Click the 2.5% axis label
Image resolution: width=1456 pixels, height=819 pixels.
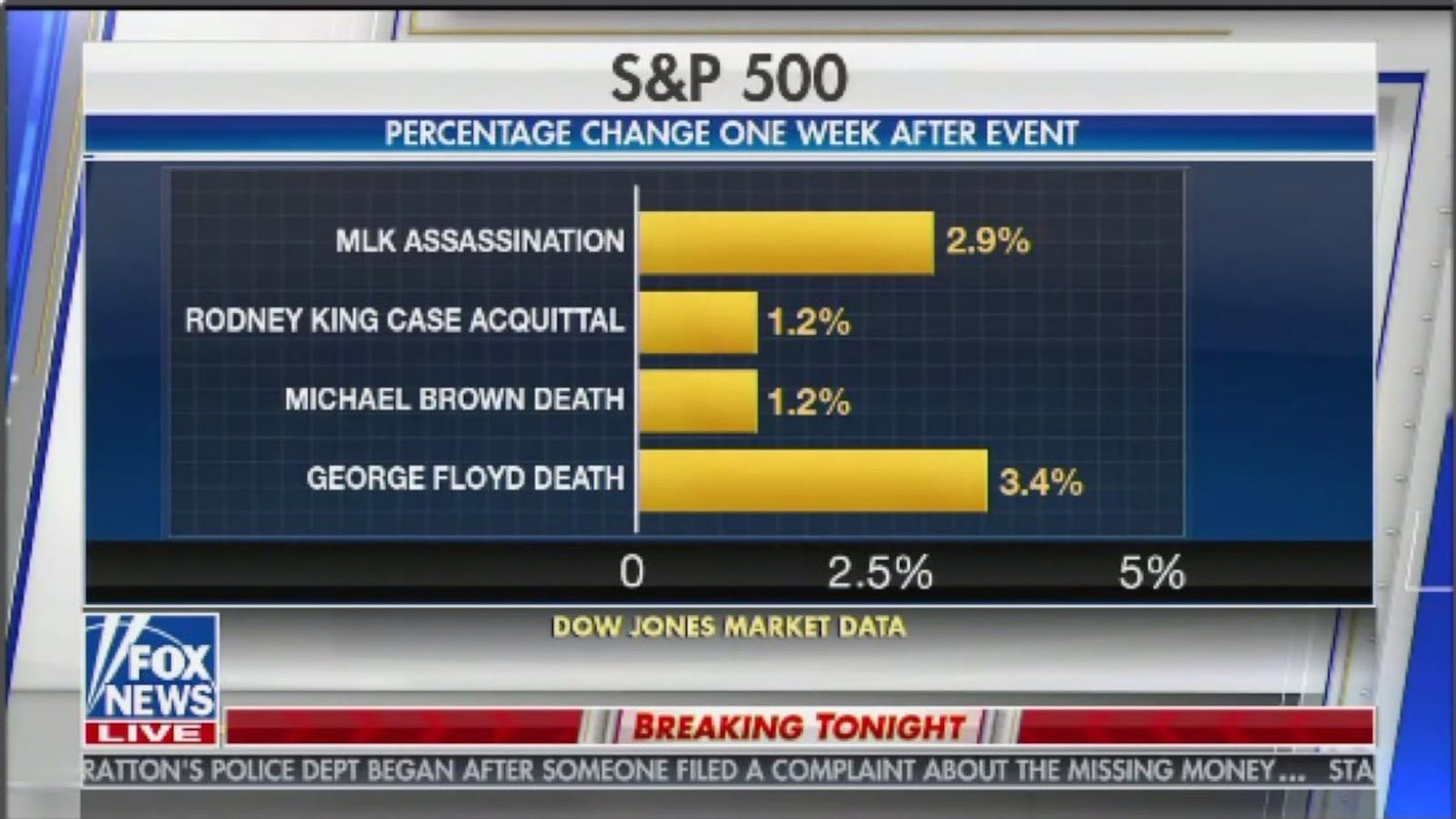click(879, 573)
